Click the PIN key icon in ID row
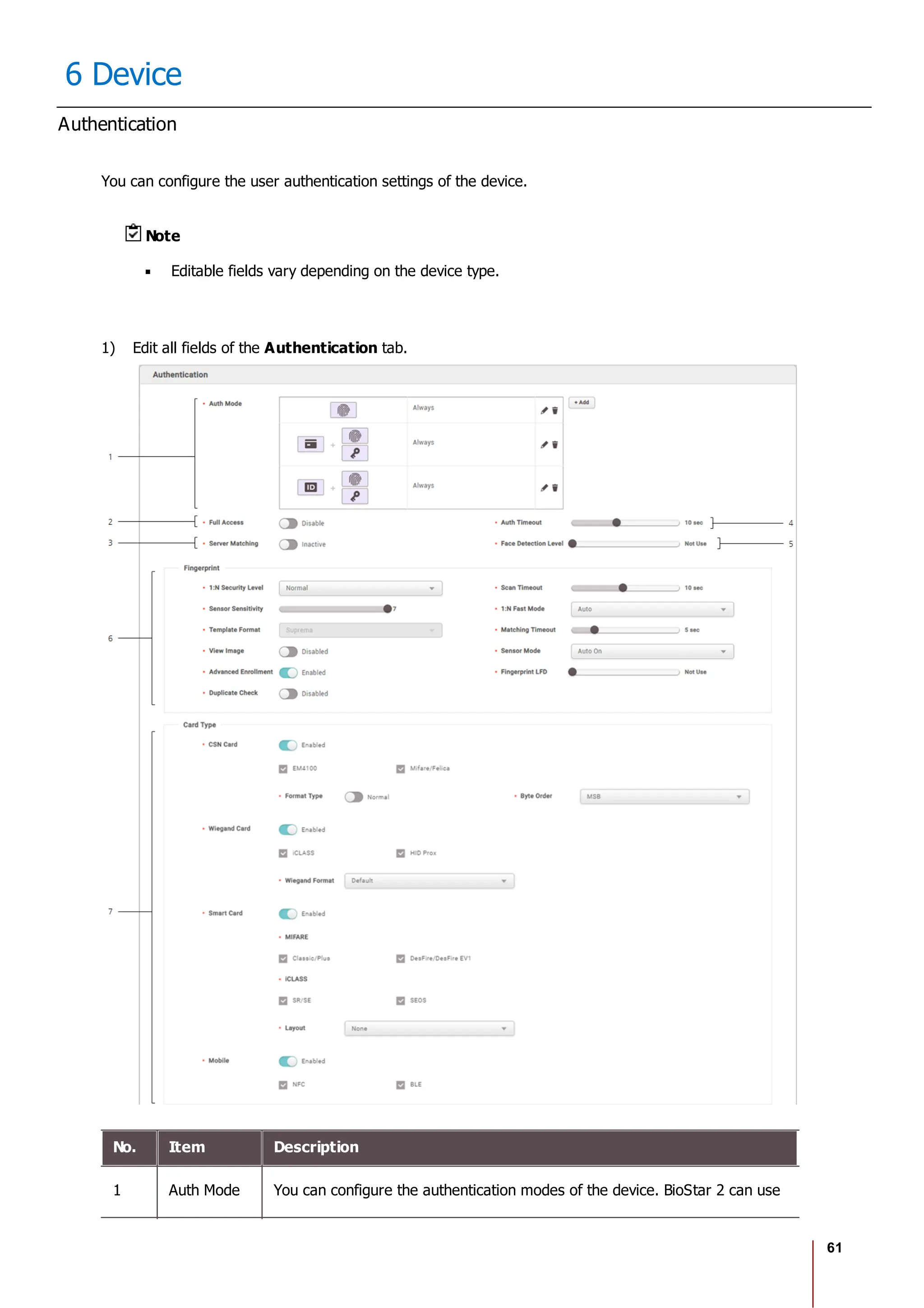924x1308 pixels. pos(355,496)
